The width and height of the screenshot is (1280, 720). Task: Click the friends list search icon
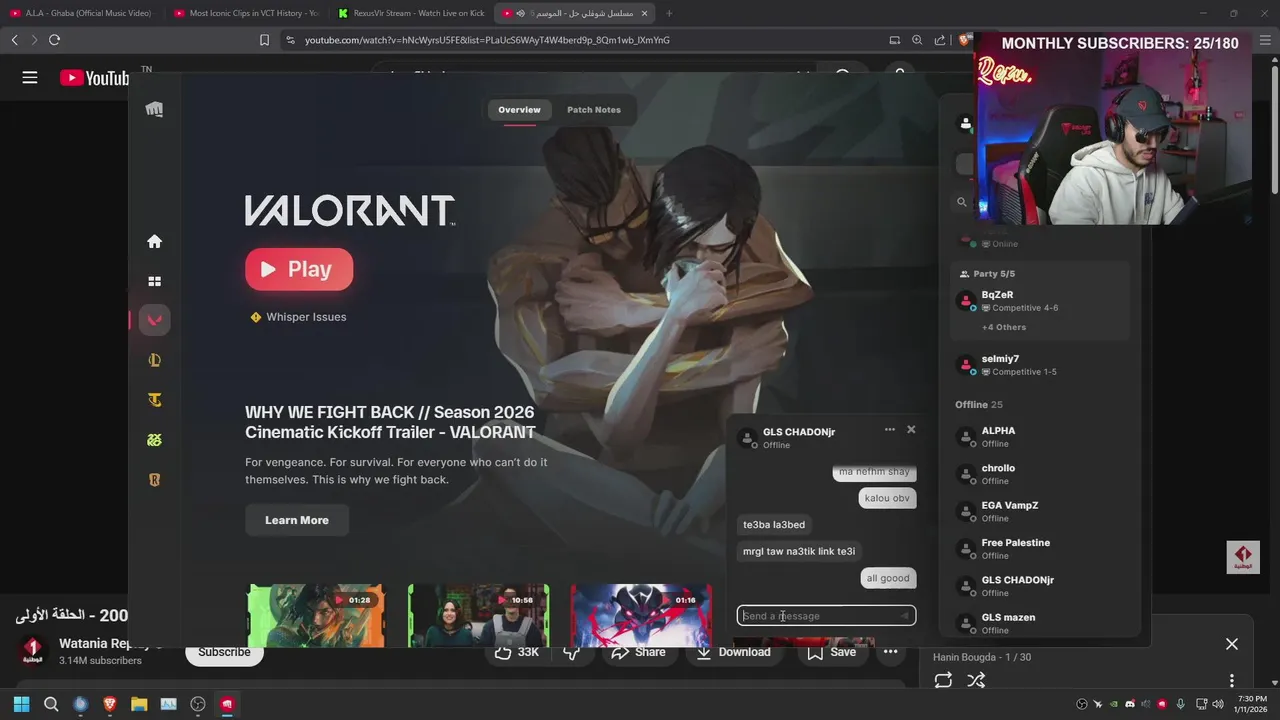coord(962,202)
